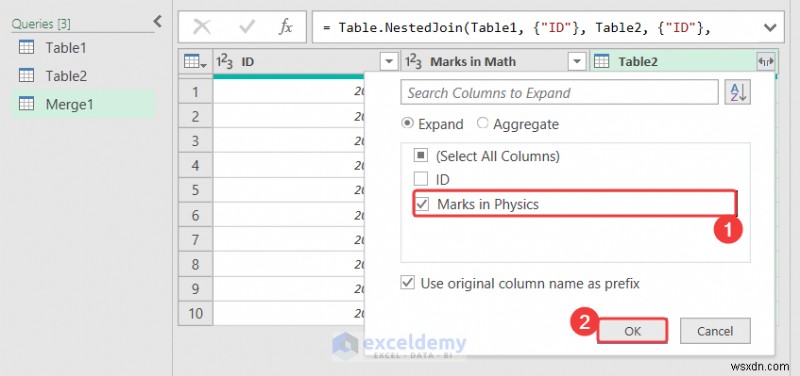Open the Marks in Math filter dropdown
Viewport: 800px width, 376px height.
(577, 62)
